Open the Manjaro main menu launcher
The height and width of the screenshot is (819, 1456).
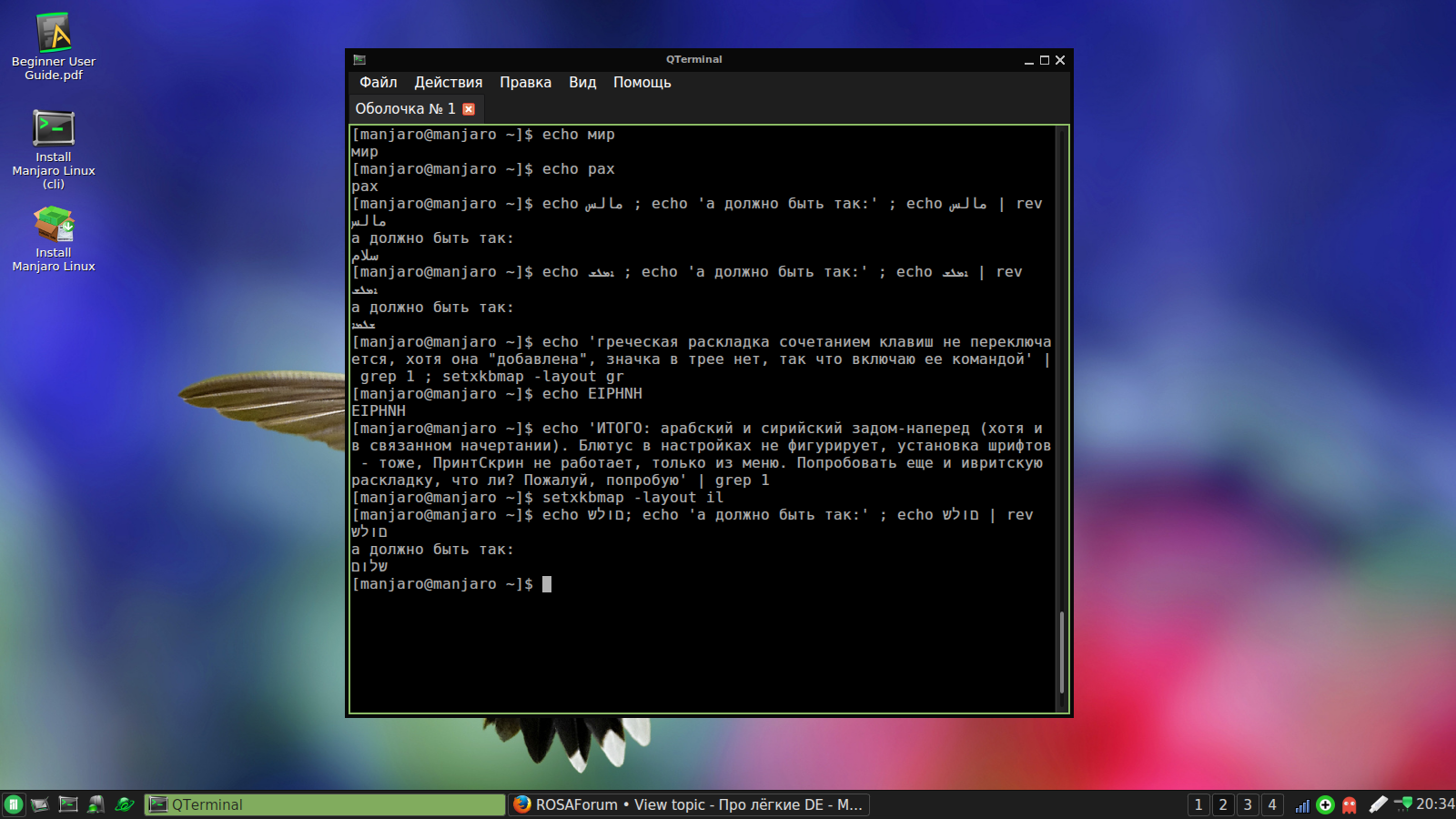pos(14,804)
